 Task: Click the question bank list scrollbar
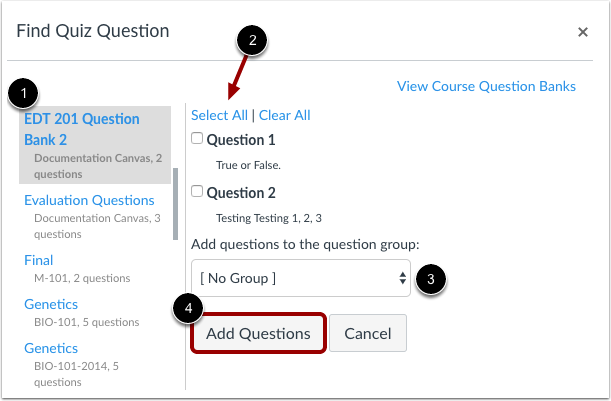pyautogui.click(x=175, y=204)
